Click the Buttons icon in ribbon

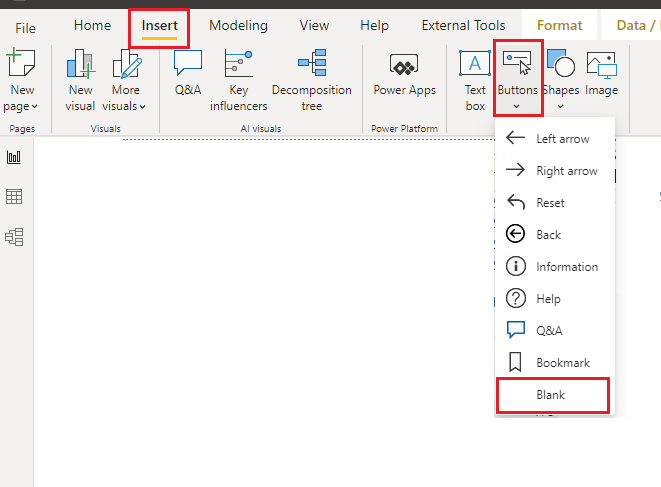point(518,63)
